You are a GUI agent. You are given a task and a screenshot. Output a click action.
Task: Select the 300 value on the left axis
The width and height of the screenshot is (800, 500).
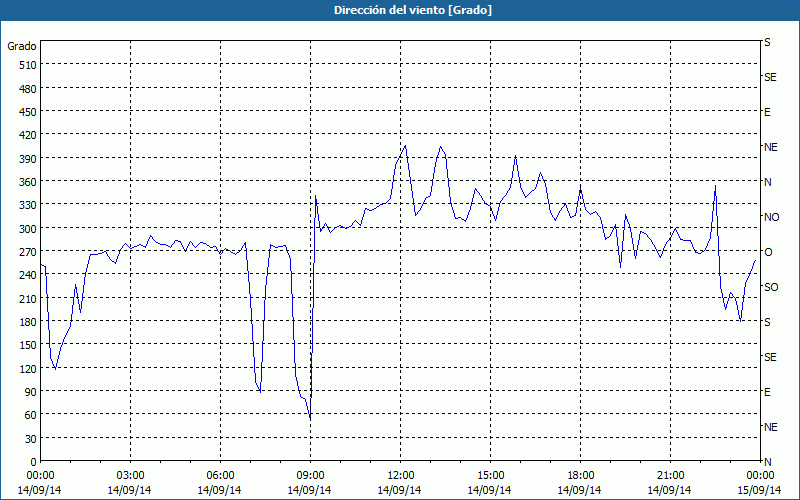(28, 229)
